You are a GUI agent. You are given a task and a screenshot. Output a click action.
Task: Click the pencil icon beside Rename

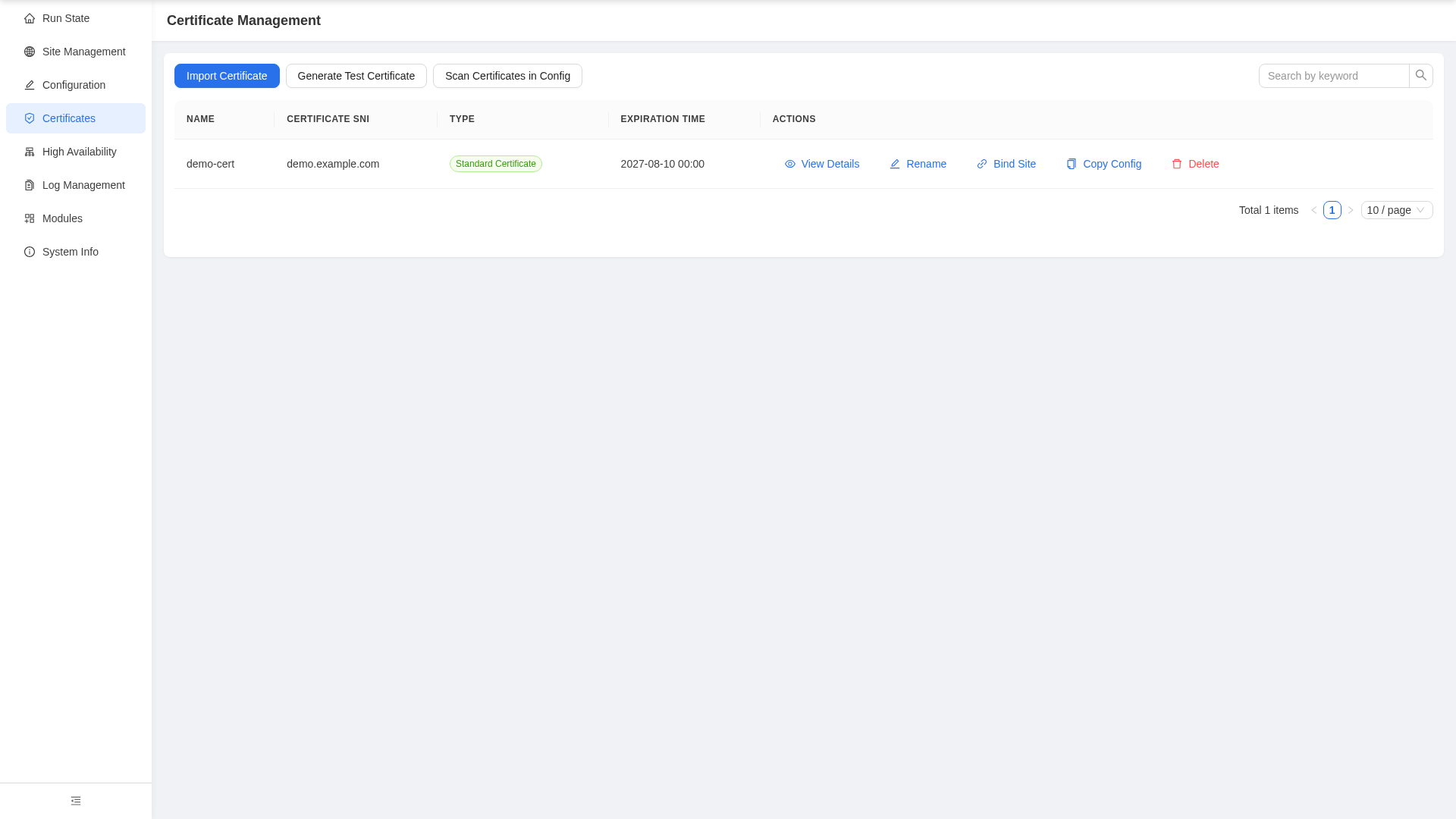pos(895,164)
